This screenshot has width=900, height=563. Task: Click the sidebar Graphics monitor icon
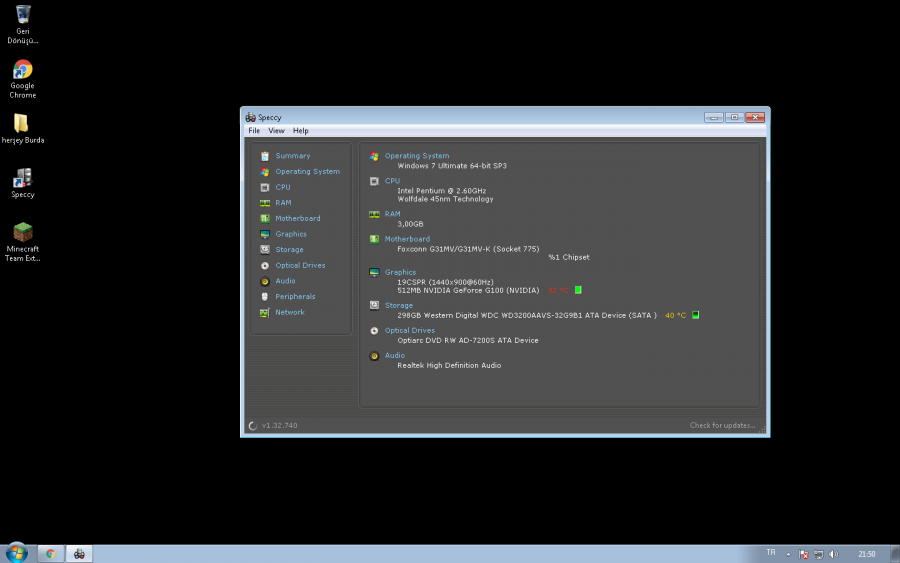[x=265, y=234]
